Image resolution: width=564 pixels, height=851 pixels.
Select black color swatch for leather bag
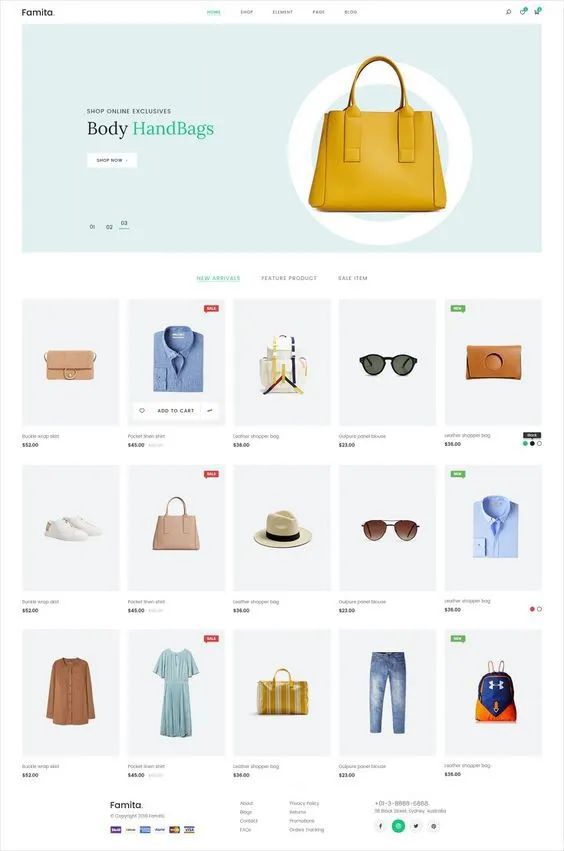532,443
